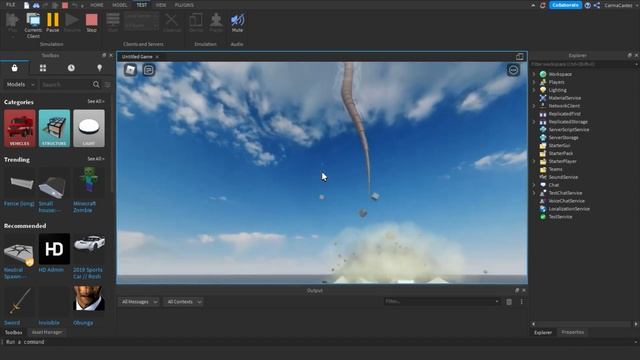This screenshot has width=640, height=360.
Task: Select LocalizationService in Explorer
Action: pyautogui.click(x=569, y=209)
